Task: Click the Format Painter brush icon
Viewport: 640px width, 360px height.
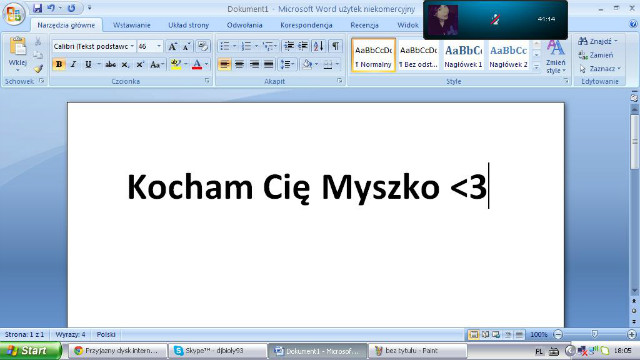Action: click(38, 69)
